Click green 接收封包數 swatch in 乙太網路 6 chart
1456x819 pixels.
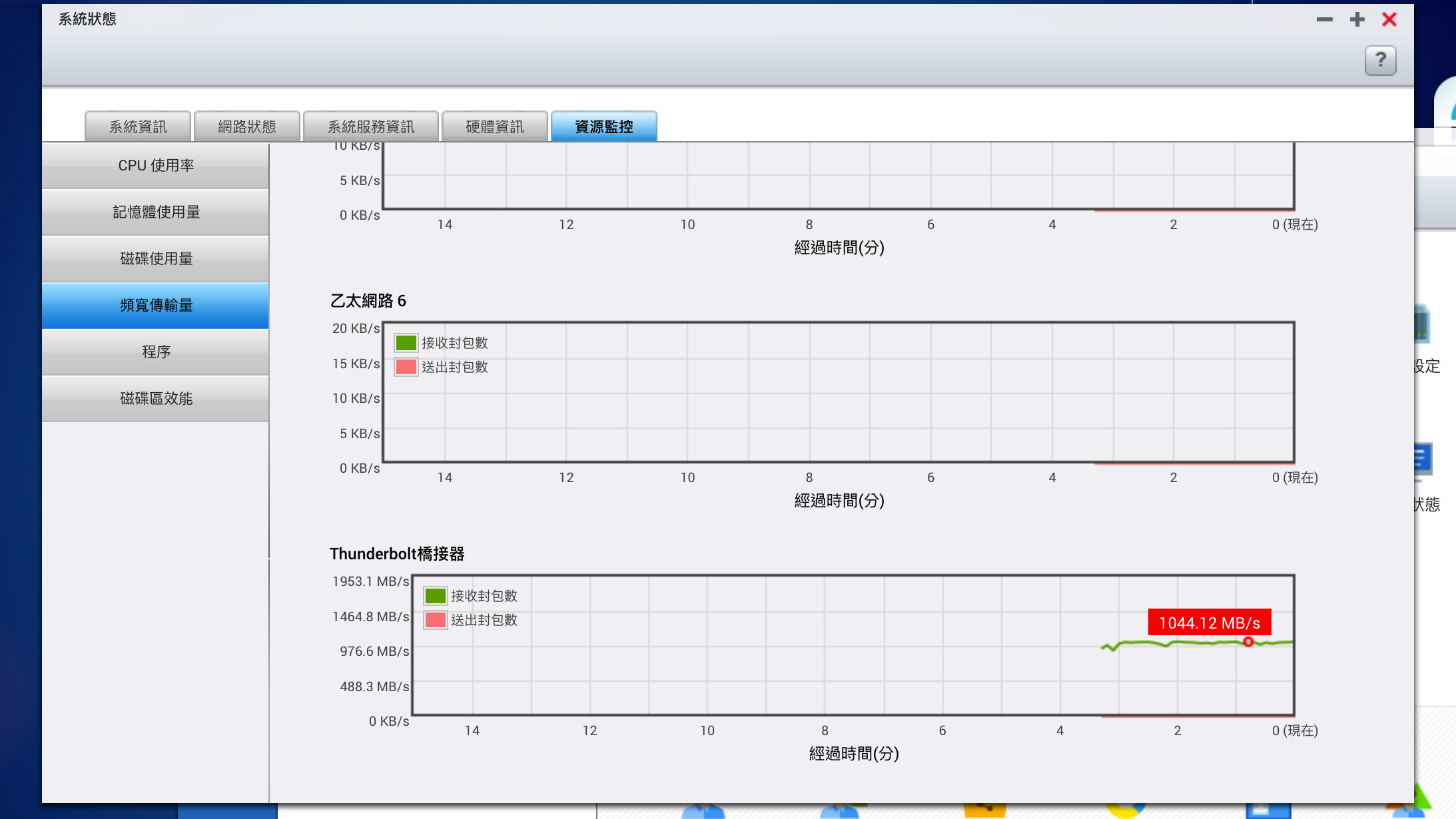point(406,343)
